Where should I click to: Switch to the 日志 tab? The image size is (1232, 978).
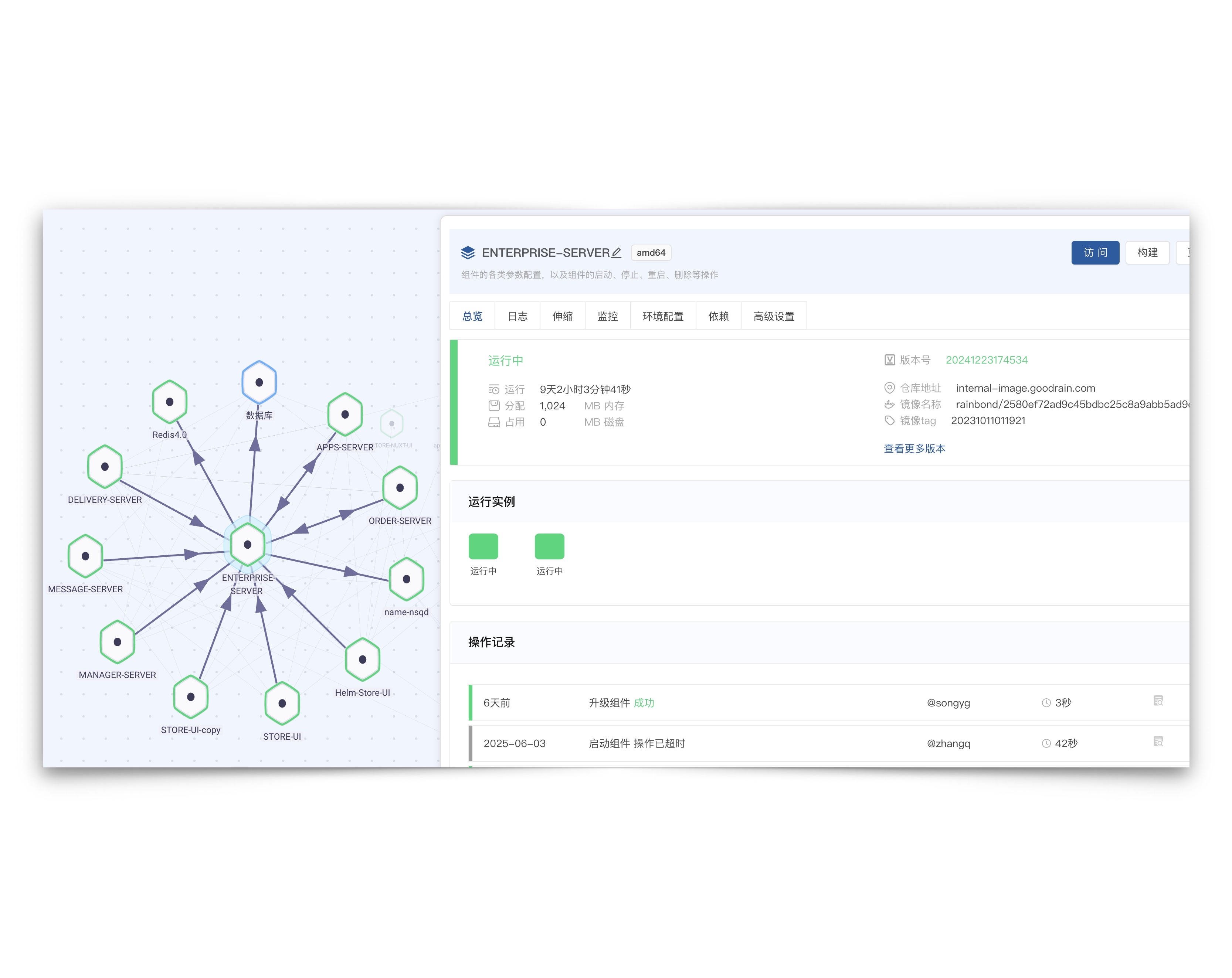tap(517, 316)
